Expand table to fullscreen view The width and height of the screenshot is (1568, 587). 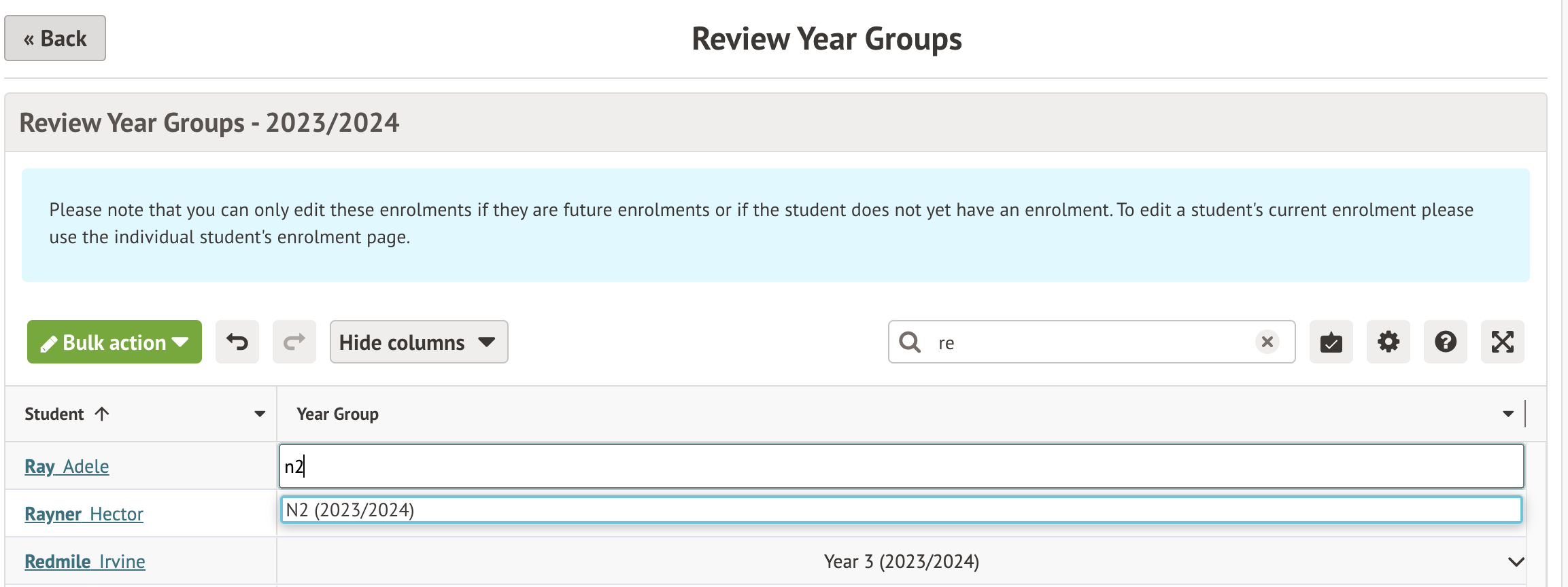(x=1502, y=342)
